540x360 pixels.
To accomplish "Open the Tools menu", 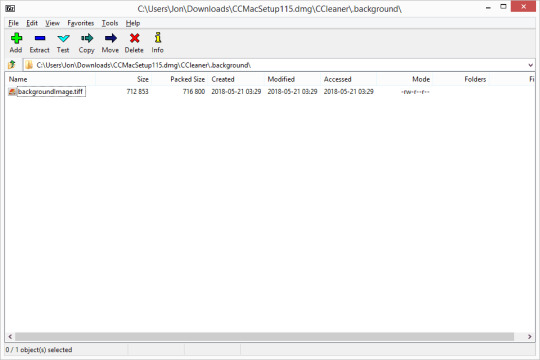I will click(110, 23).
